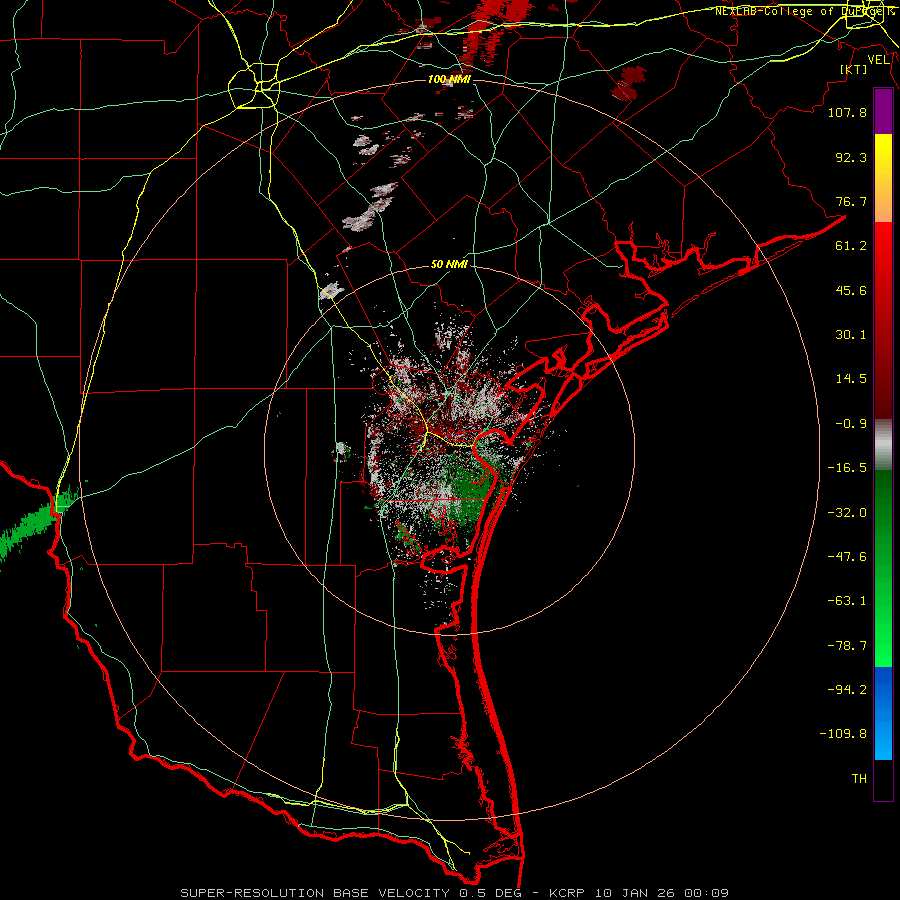Click the yellow-orange segment of the velocity color bar

pos(883,178)
